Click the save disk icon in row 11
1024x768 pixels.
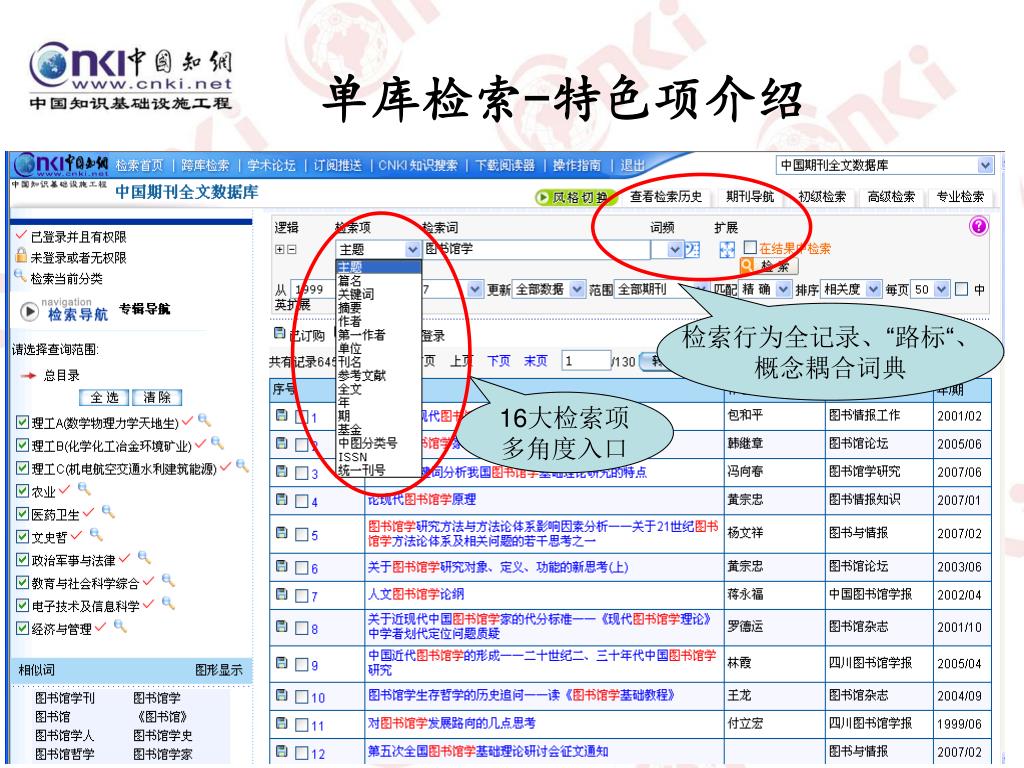[x=281, y=724]
